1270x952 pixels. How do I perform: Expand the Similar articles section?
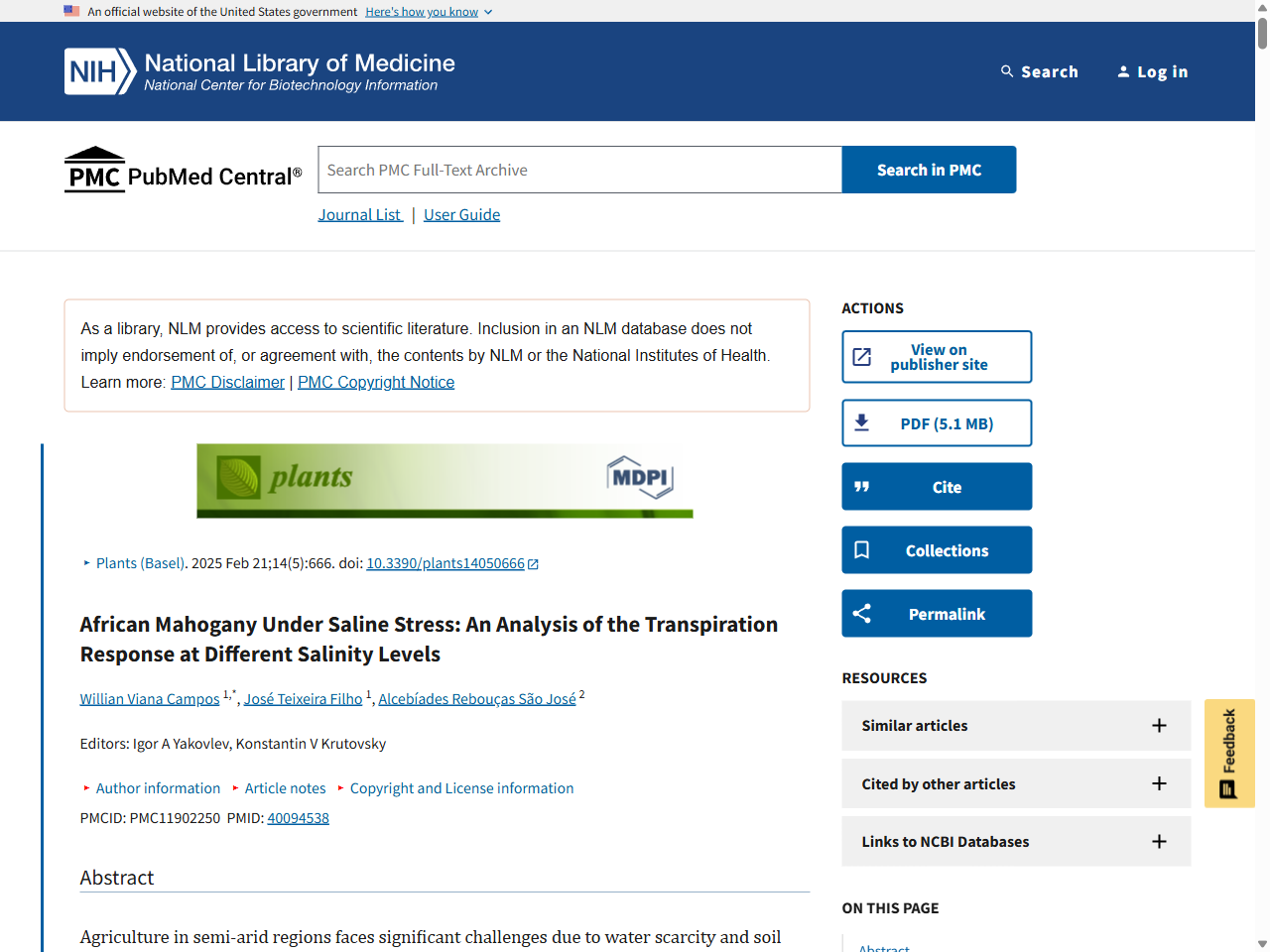[x=1159, y=726]
